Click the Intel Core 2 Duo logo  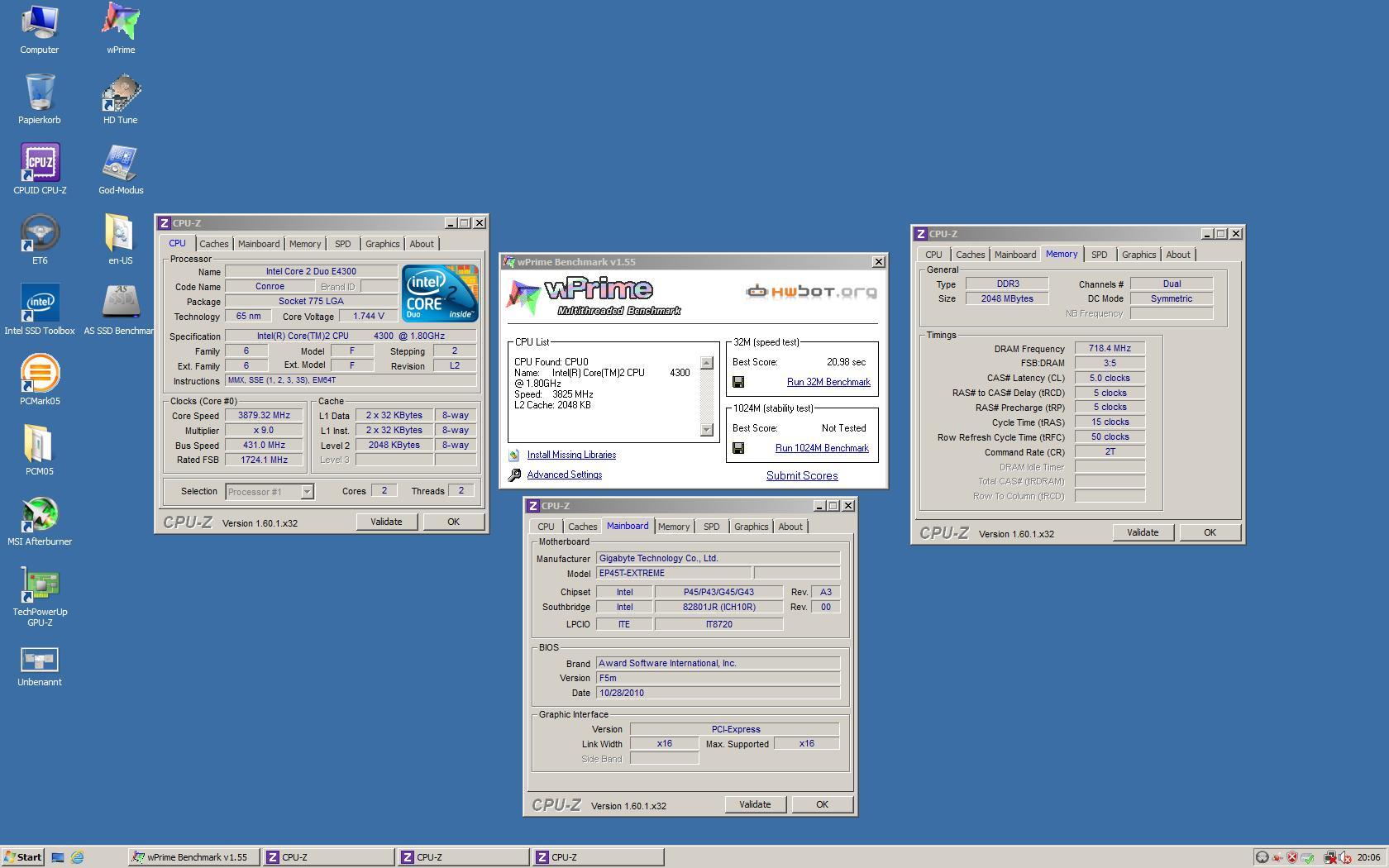[440, 293]
